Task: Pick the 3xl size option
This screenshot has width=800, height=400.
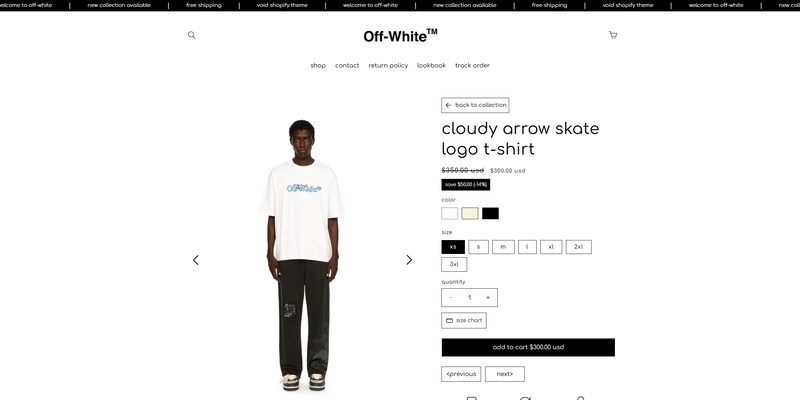Action: [454, 264]
